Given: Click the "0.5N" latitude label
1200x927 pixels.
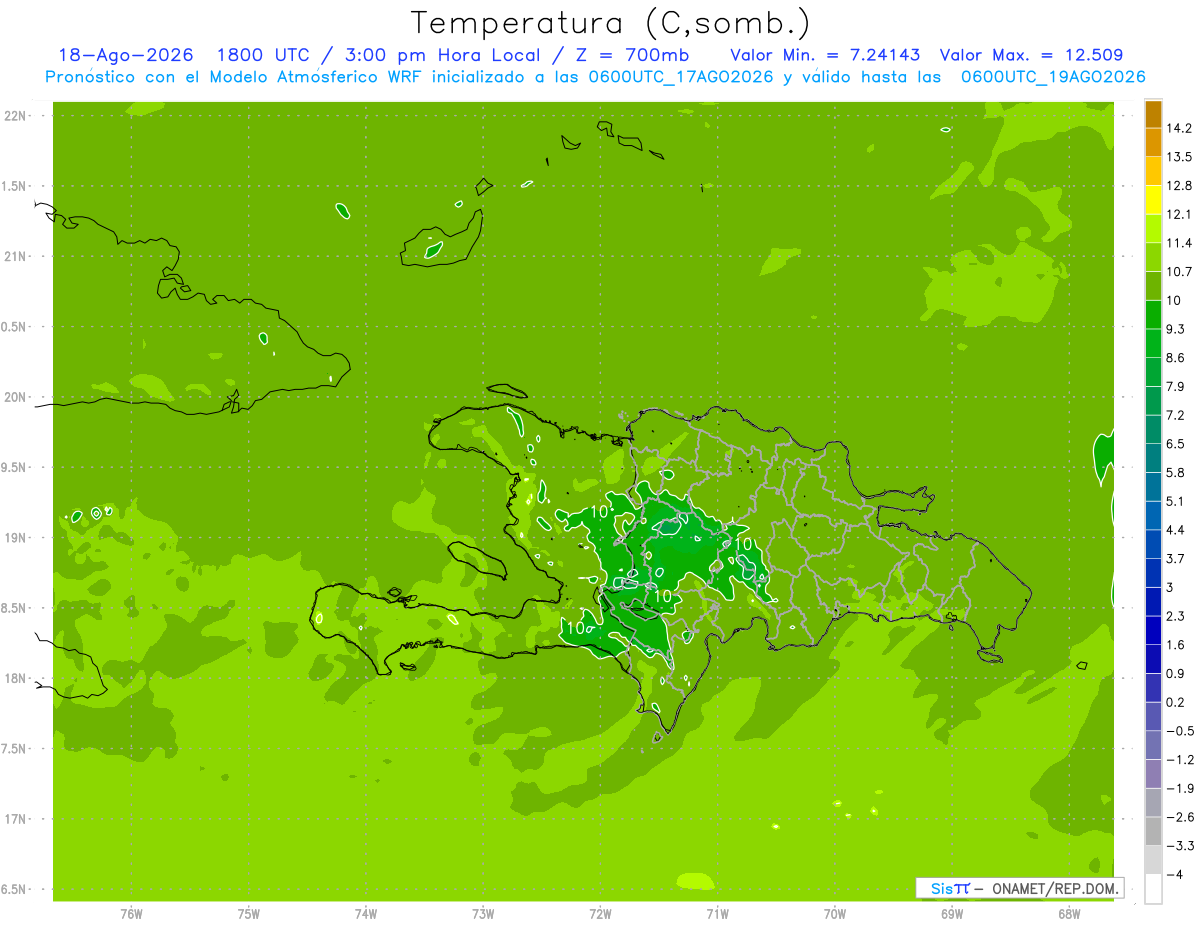Looking at the screenshot, I should (15, 327).
